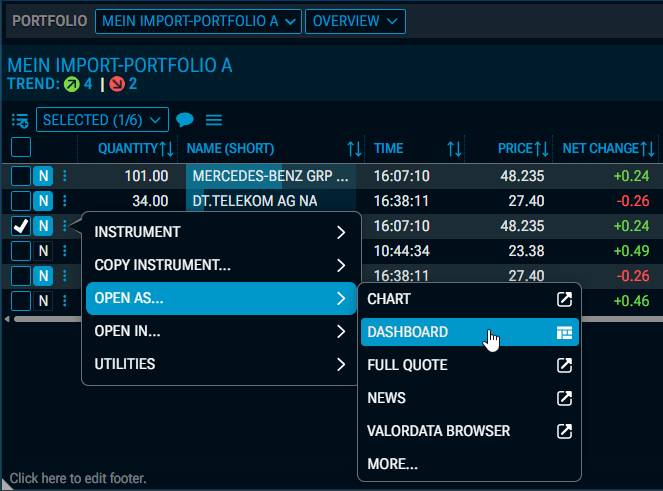Click the MERCEDES-BENZ GRP ... name cell

tap(271, 176)
